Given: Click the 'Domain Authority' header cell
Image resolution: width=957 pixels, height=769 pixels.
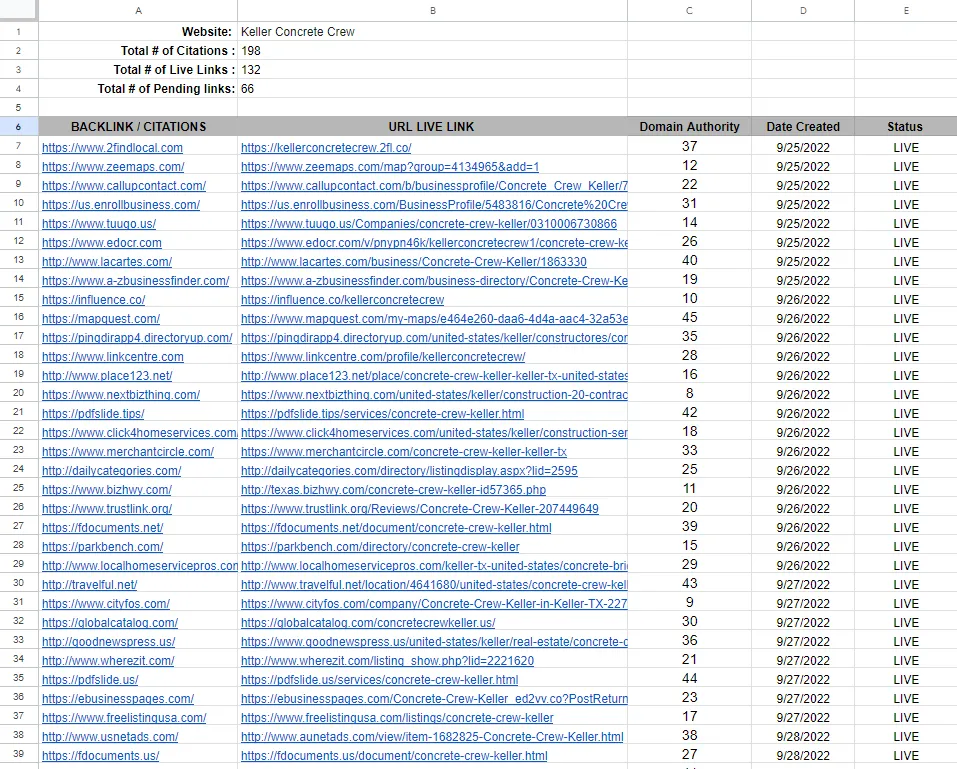Looking at the screenshot, I should tap(690, 126).
